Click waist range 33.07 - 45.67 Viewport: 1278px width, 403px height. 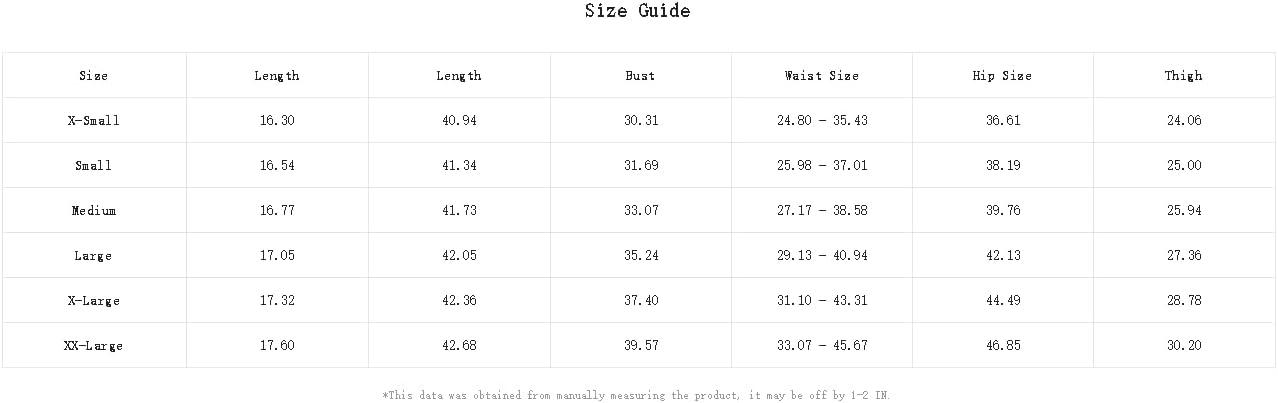[822, 346]
